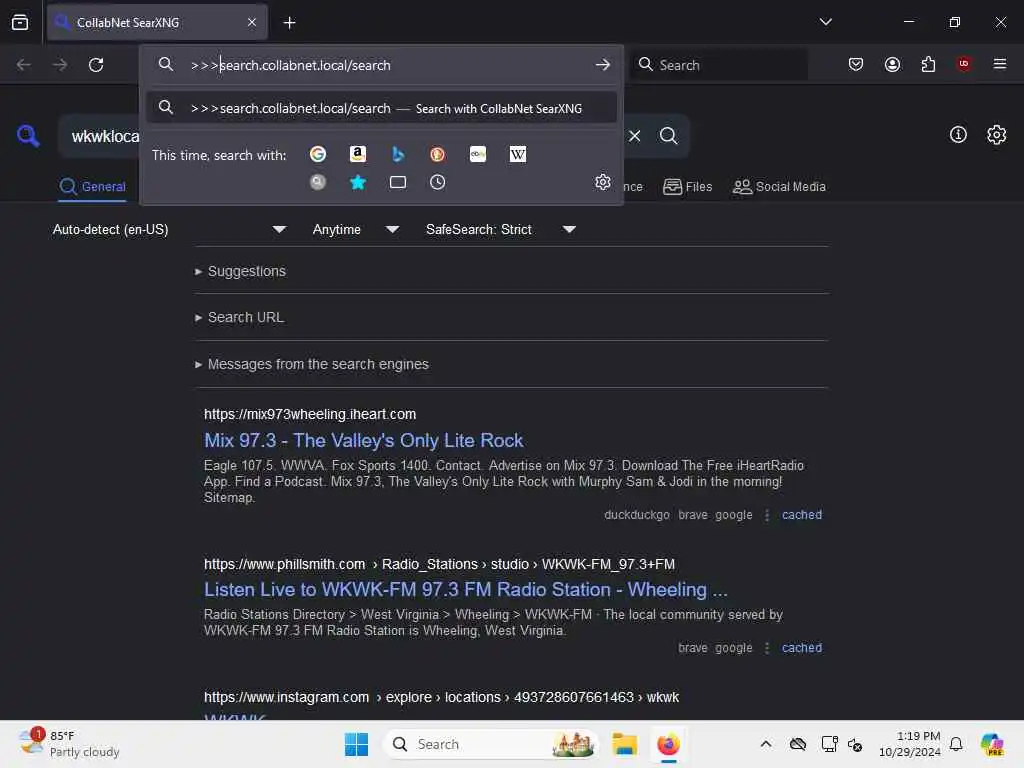Open SearXNG preferences gear icon
This screenshot has height=768, width=1024.
click(997, 135)
